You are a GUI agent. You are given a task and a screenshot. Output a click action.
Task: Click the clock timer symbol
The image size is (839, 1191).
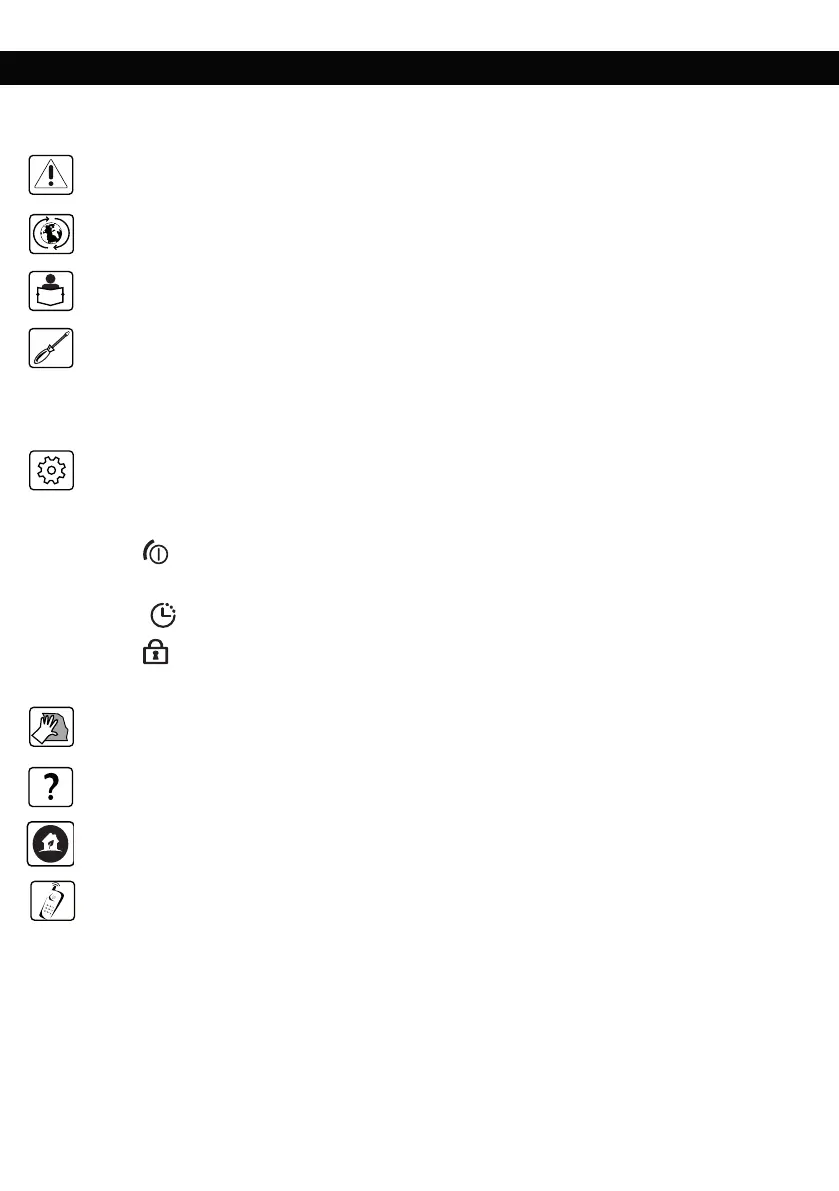(162, 614)
